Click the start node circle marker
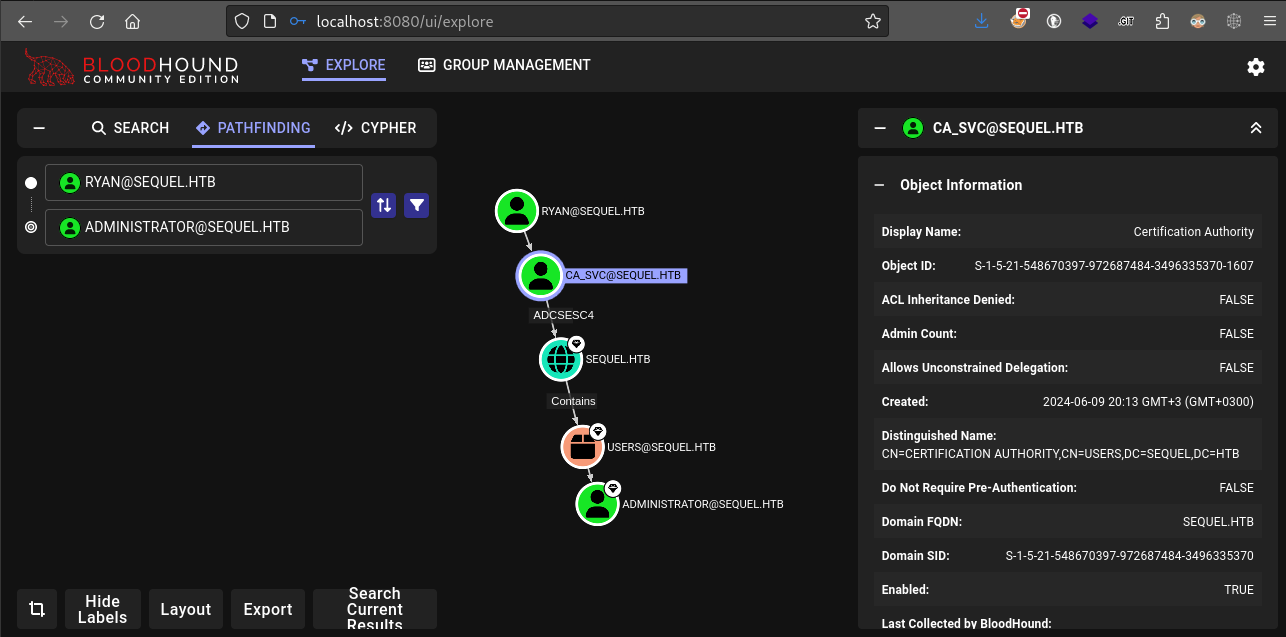Screen dimensions: 1286x637 point(31,182)
